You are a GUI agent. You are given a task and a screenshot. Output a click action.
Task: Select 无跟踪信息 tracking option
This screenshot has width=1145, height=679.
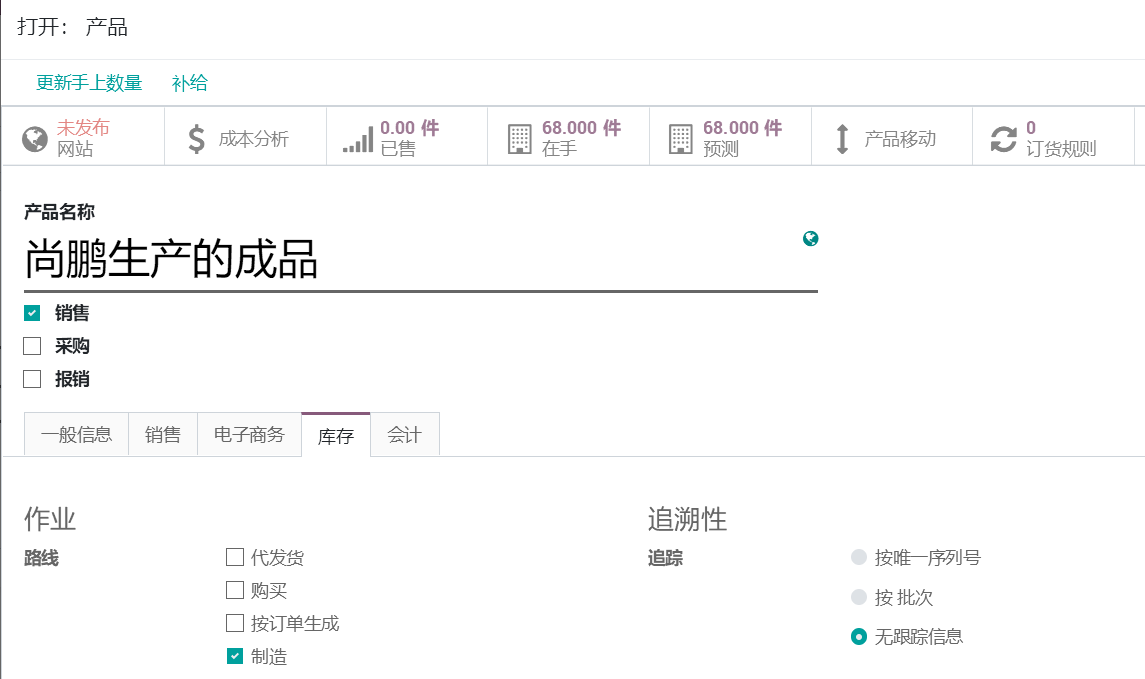pyautogui.click(x=859, y=637)
